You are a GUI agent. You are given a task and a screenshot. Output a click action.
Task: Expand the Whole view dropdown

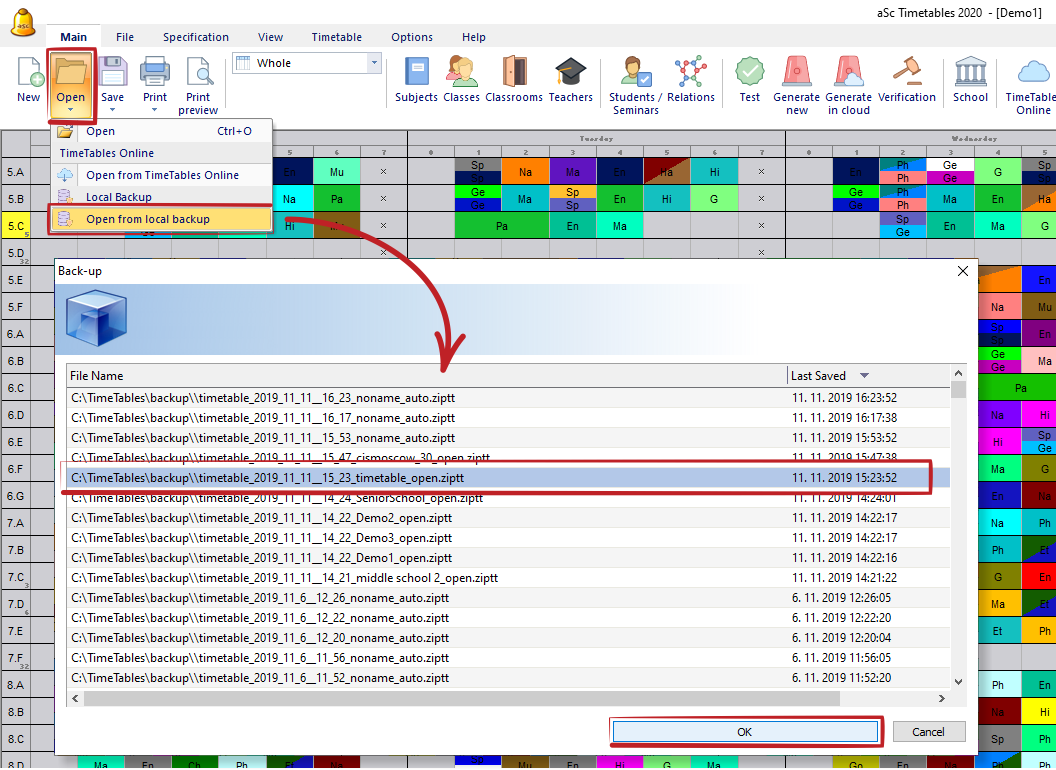pyautogui.click(x=375, y=63)
